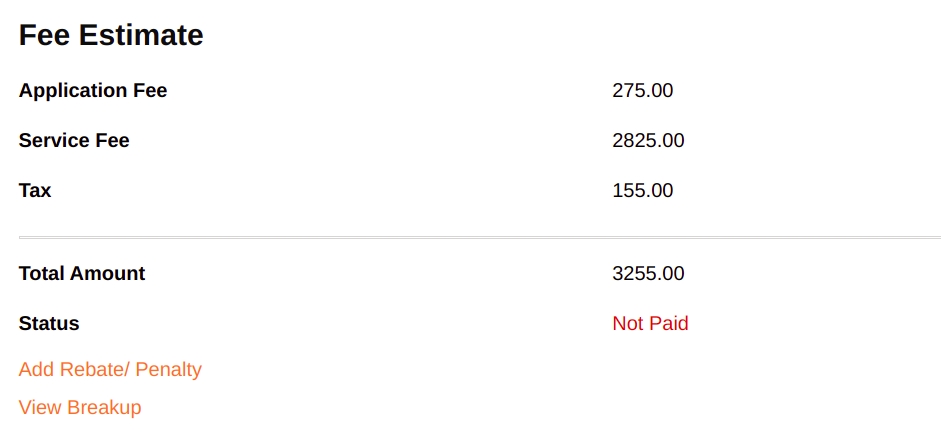Click the Status label
The height and width of the screenshot is (432, 941).
[x=49, y=324]
